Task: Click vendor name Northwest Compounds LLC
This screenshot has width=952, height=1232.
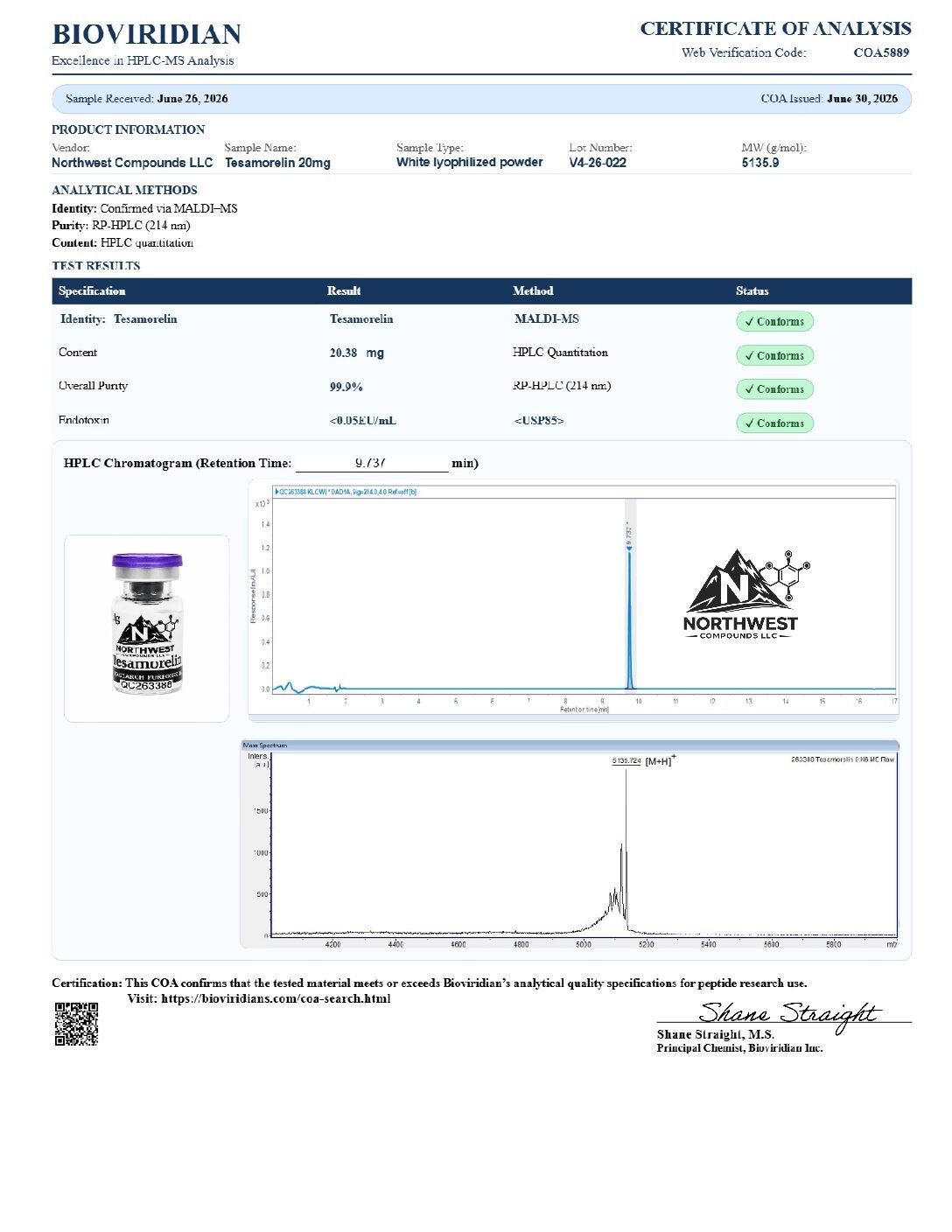Action: pyautogui.click(x=132, y=163)
